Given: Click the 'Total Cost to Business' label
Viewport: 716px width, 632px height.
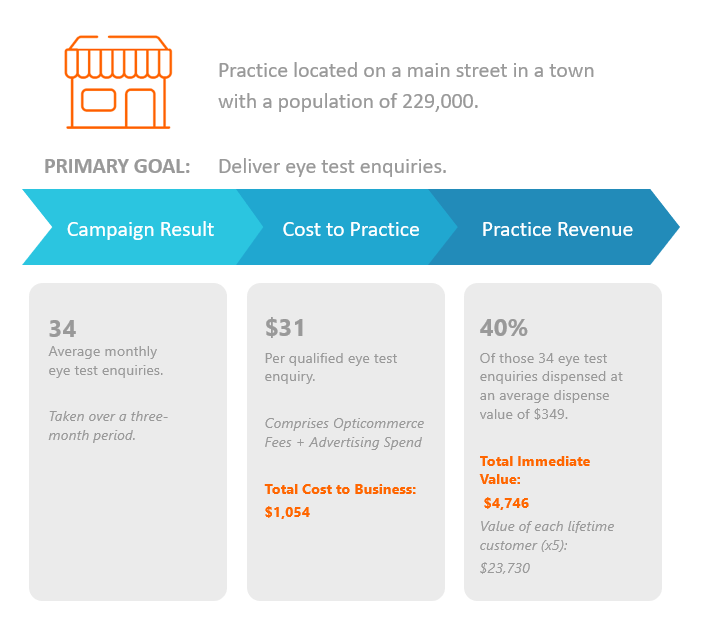Looking at the screenshot, I should (340, 489).
